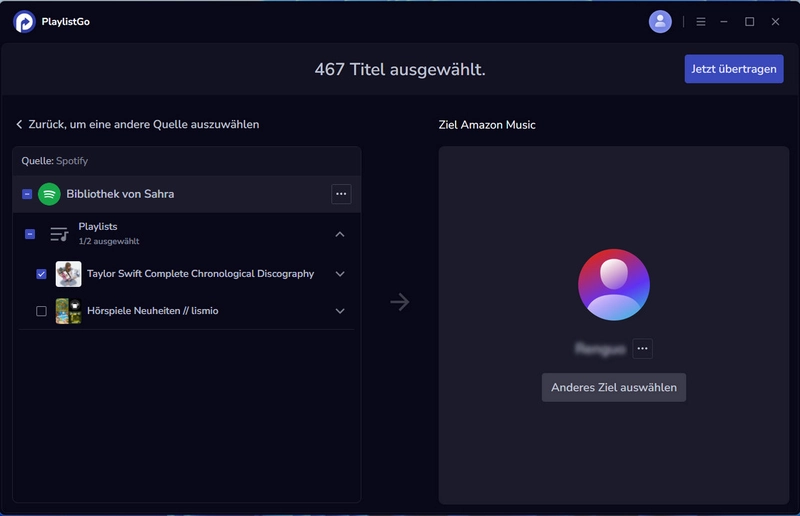Click the Amazon Music profile avatar
The width and height of the screenshot is (800, 516).
pyautogui.click(x=614, y=284)
